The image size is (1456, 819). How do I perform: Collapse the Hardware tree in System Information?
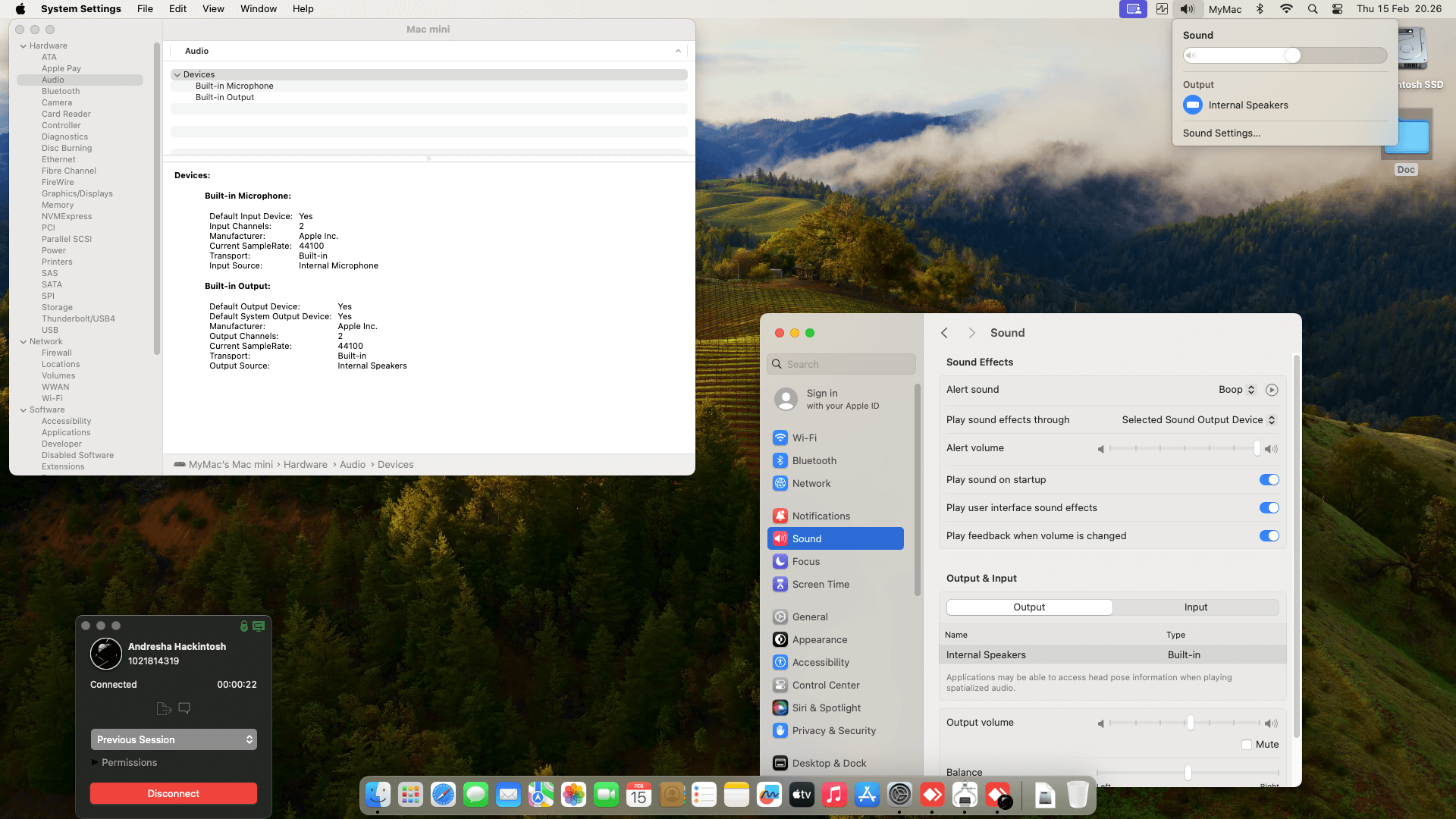[24, 46]
